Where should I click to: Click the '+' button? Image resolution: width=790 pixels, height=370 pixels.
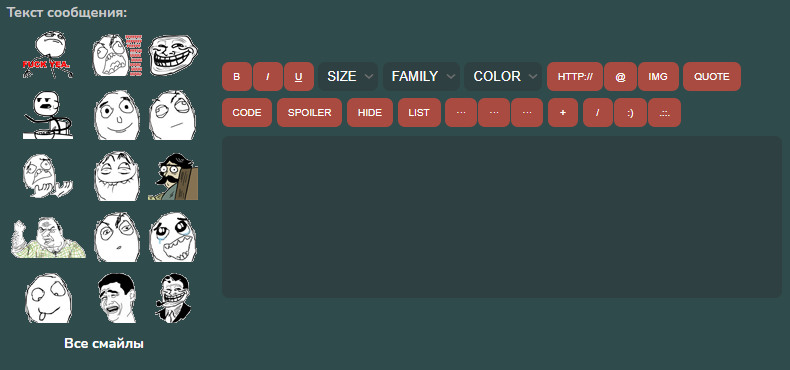click(563, 112)
